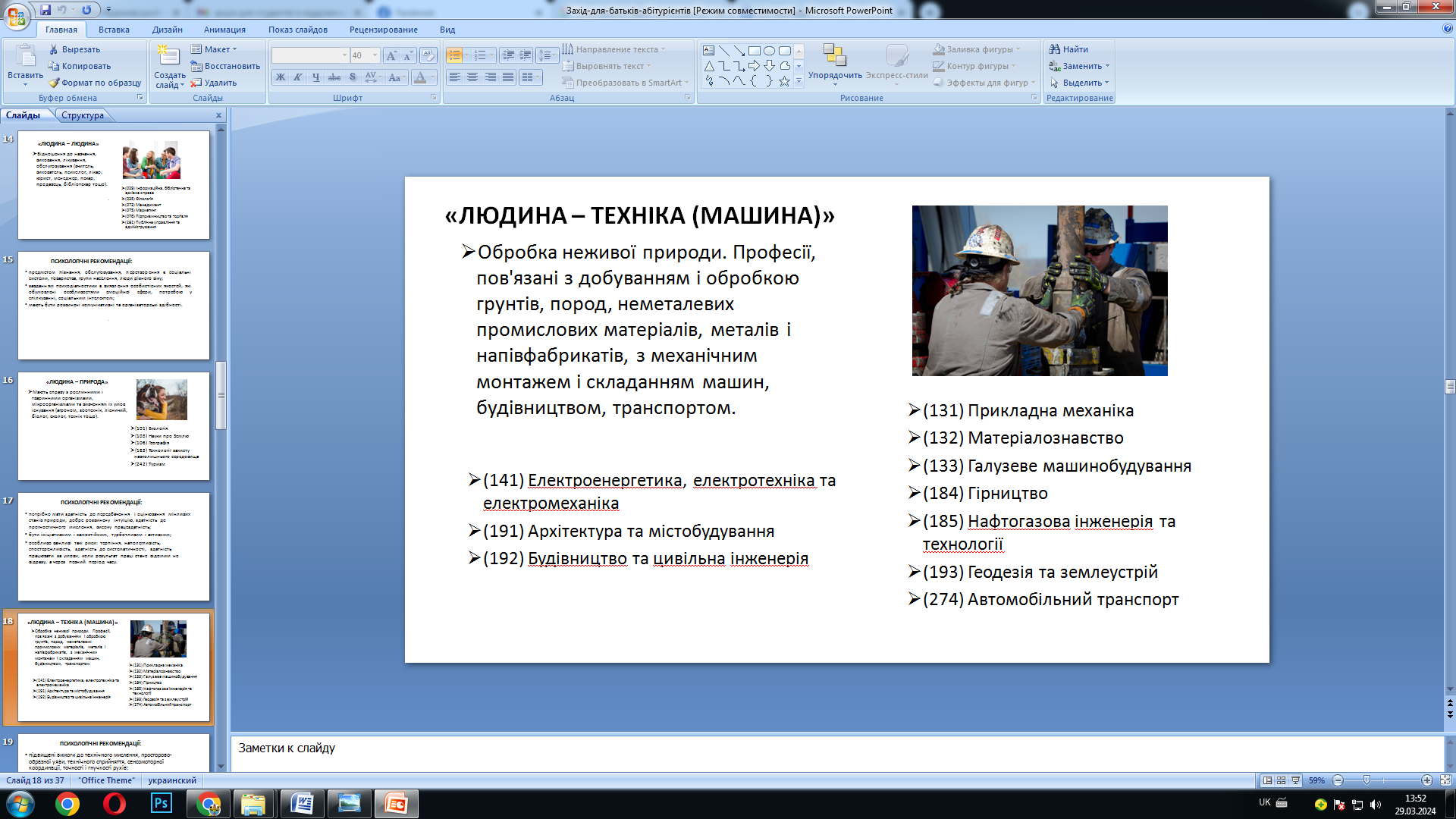Viewport: 1456px width, 819px height.
Task: Click the Удалить slide button
Action: pos(214,83)
